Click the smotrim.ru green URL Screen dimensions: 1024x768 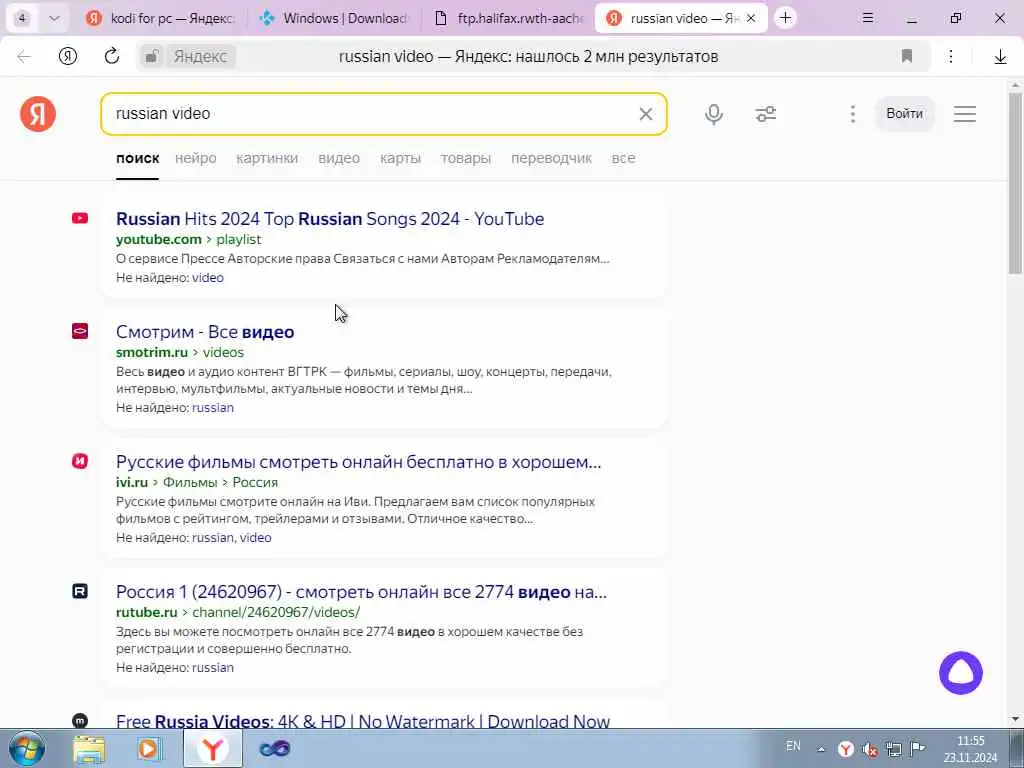click(x=152, y=352)
